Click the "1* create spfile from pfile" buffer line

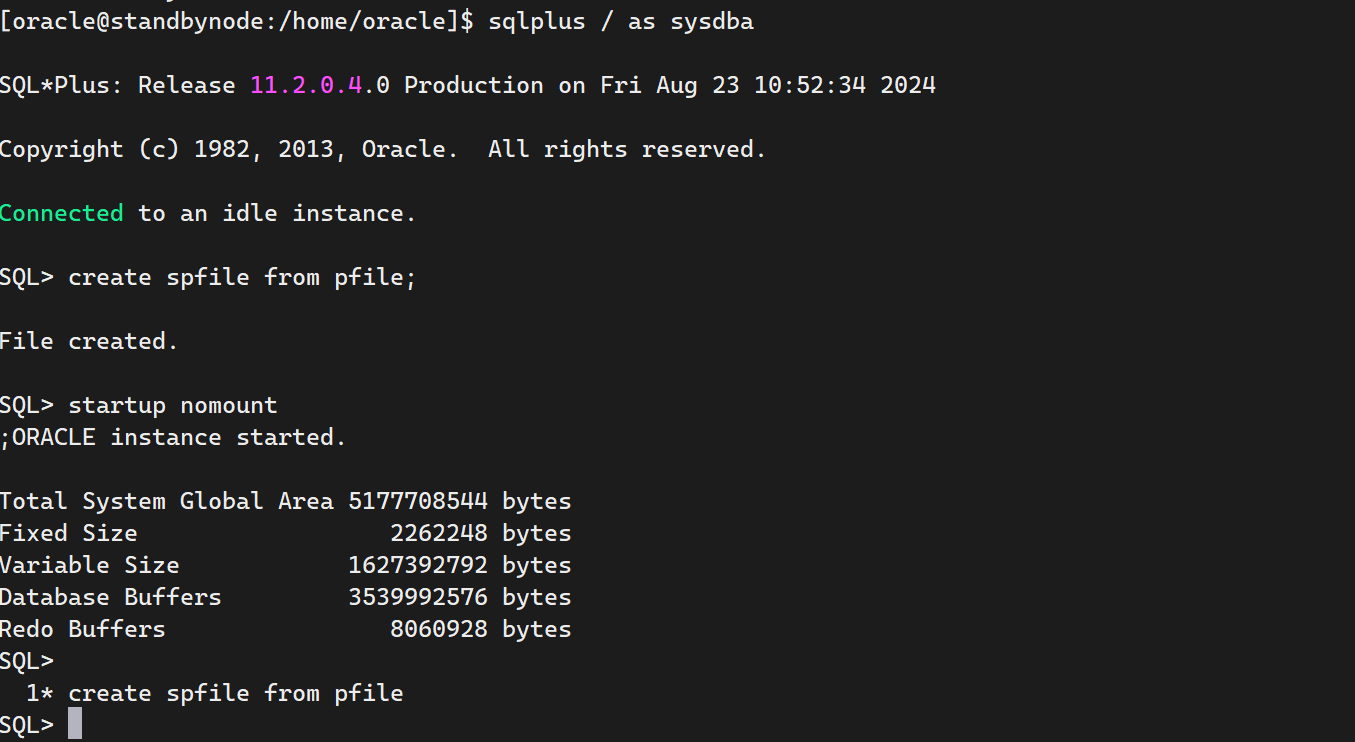point(214,693)
